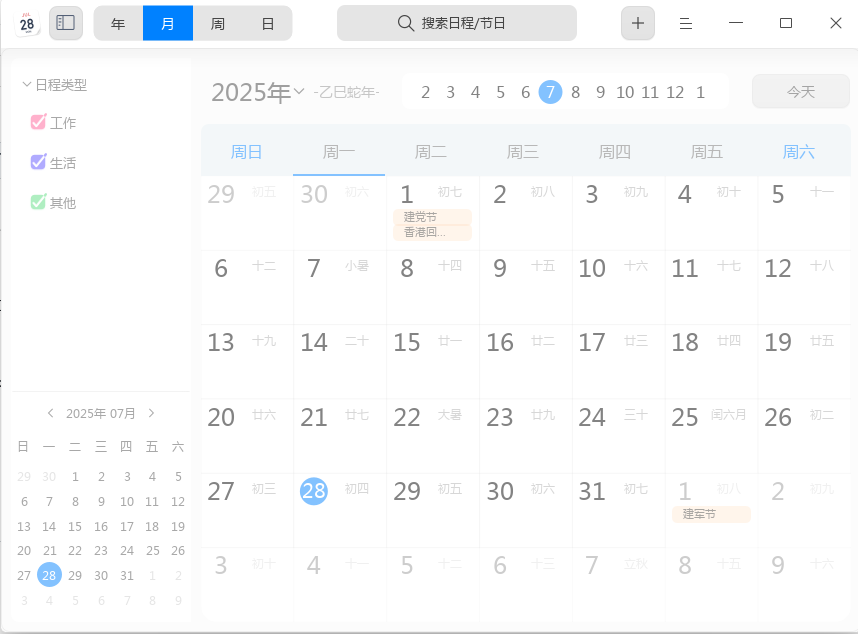Open the 香港回... event on July 1
Image resolution: width=858 pixels, height=634 pixels.
click(432, 232)
